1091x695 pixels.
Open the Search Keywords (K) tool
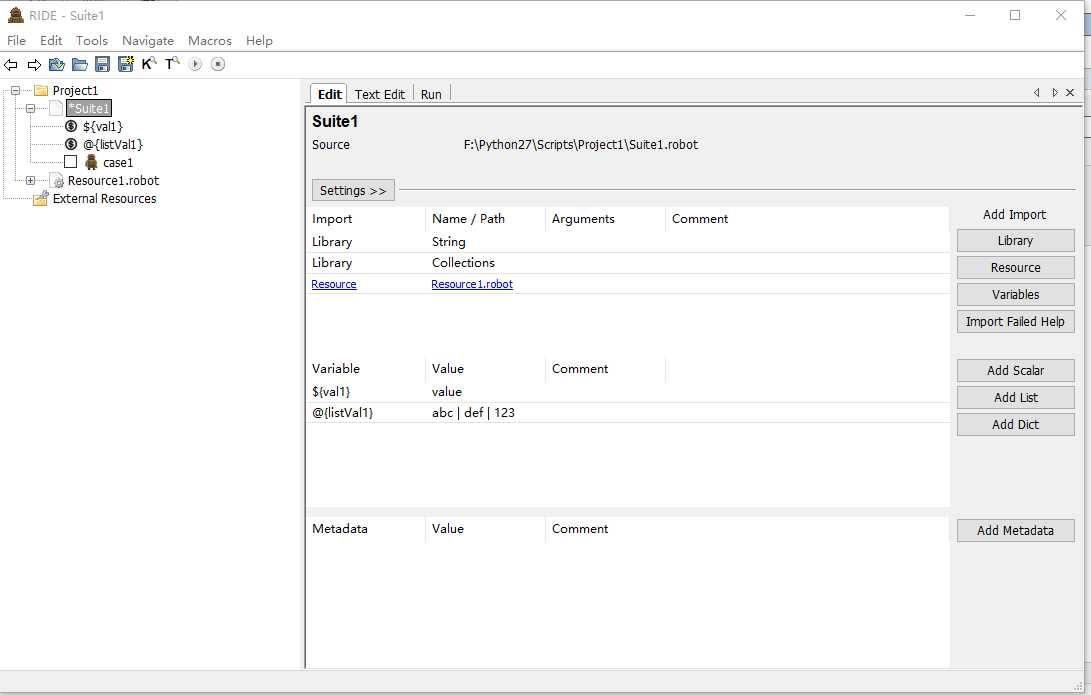click(x=149, y=64)
